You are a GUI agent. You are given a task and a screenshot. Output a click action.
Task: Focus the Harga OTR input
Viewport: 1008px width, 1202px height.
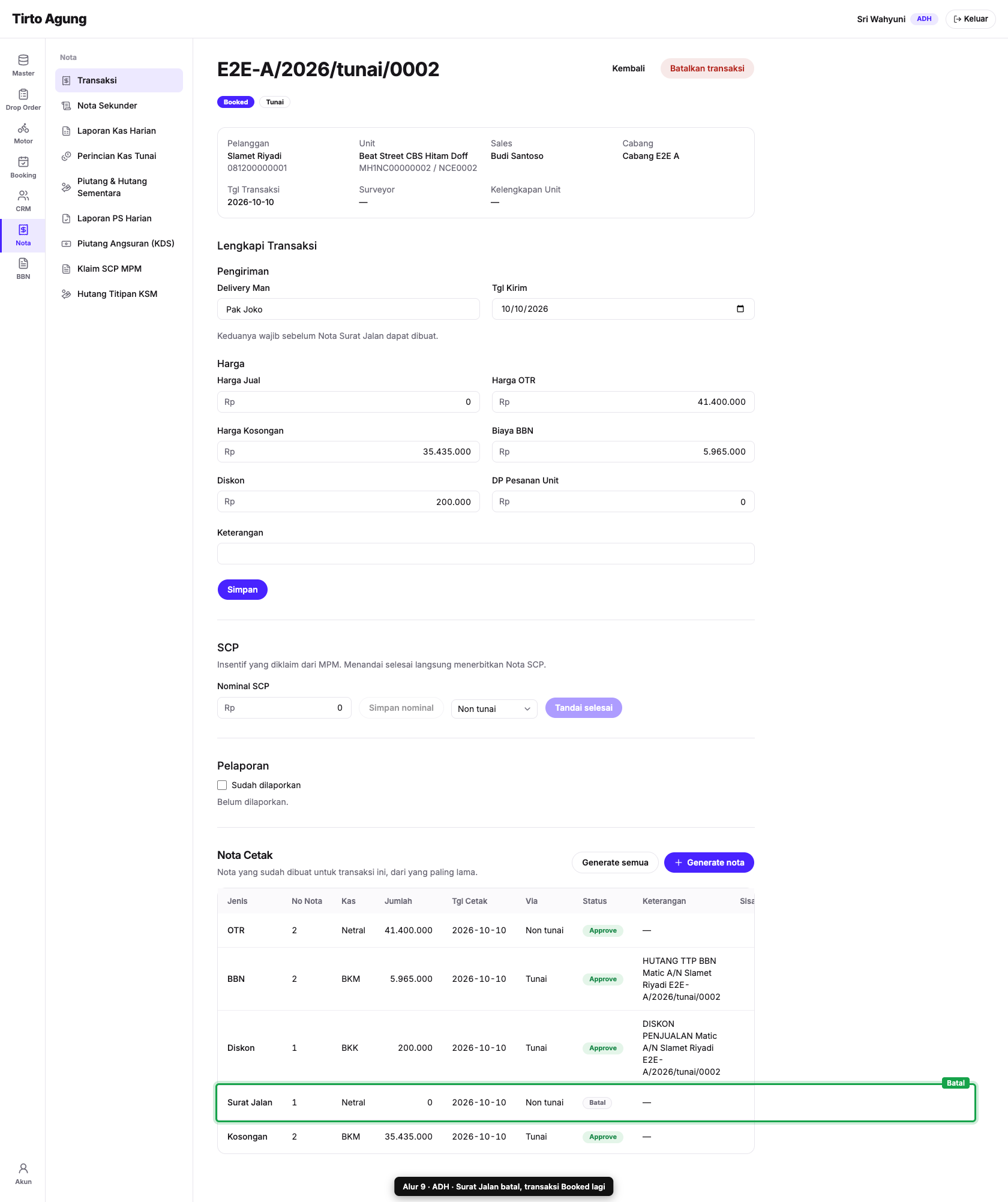[x=623, y=402]
